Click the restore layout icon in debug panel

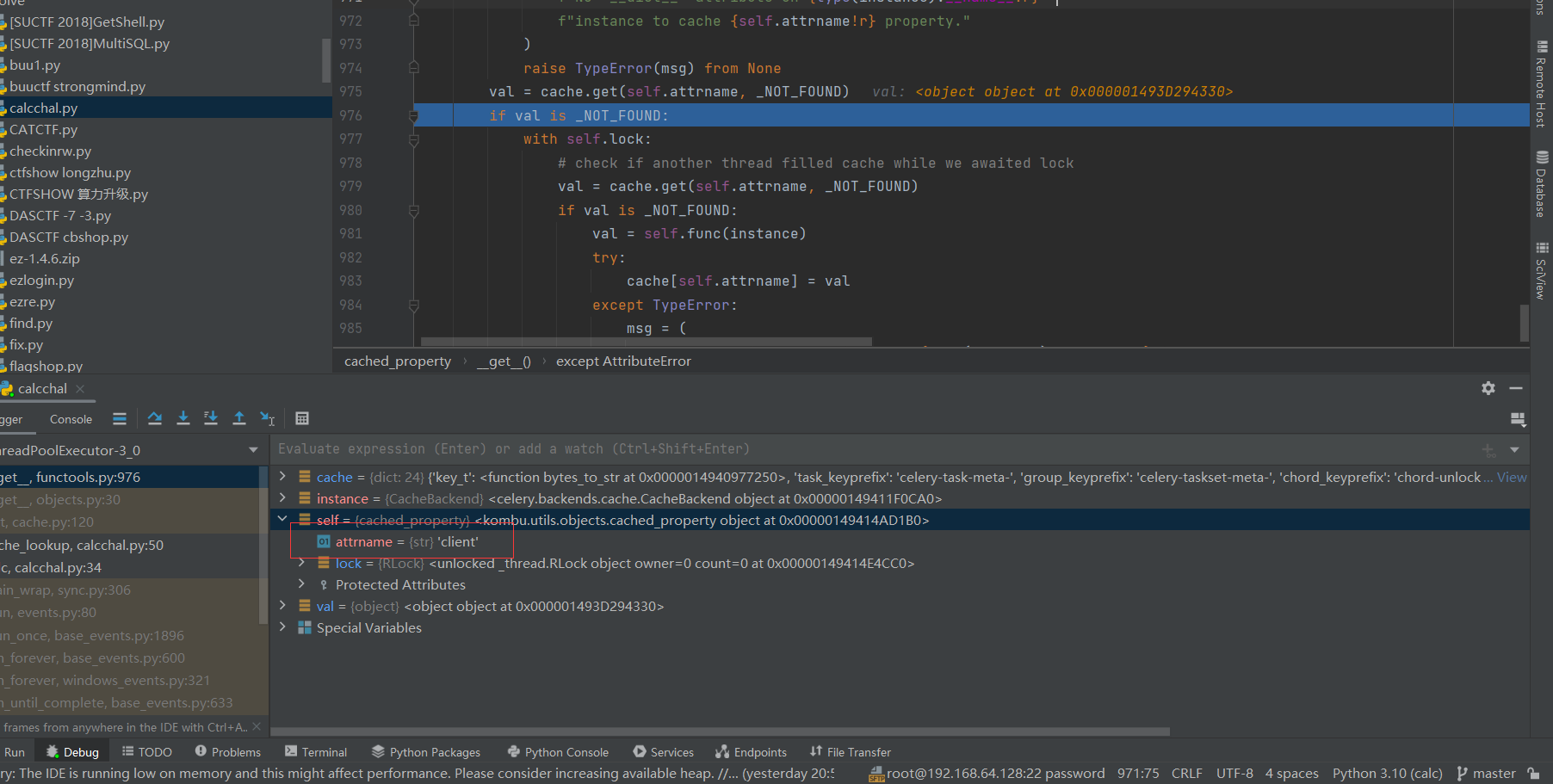pos(1518,419)
